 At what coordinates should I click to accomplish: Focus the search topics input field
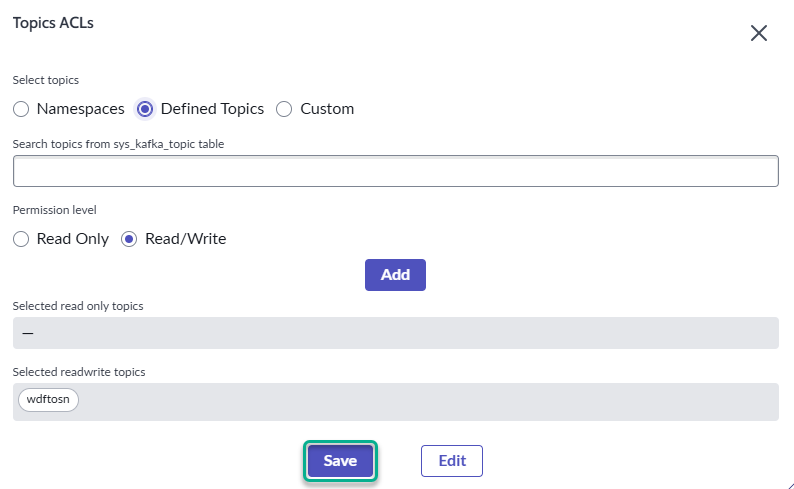[x=395, y=171]
